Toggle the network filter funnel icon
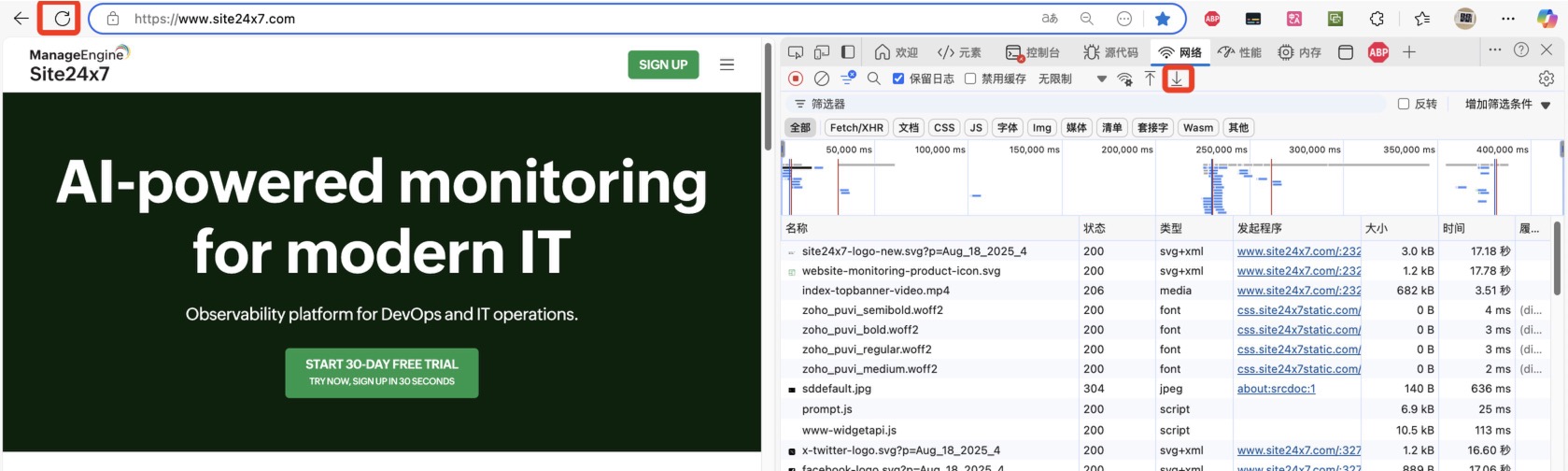The width and height of the screenshot is (1568, 471). 848,78
